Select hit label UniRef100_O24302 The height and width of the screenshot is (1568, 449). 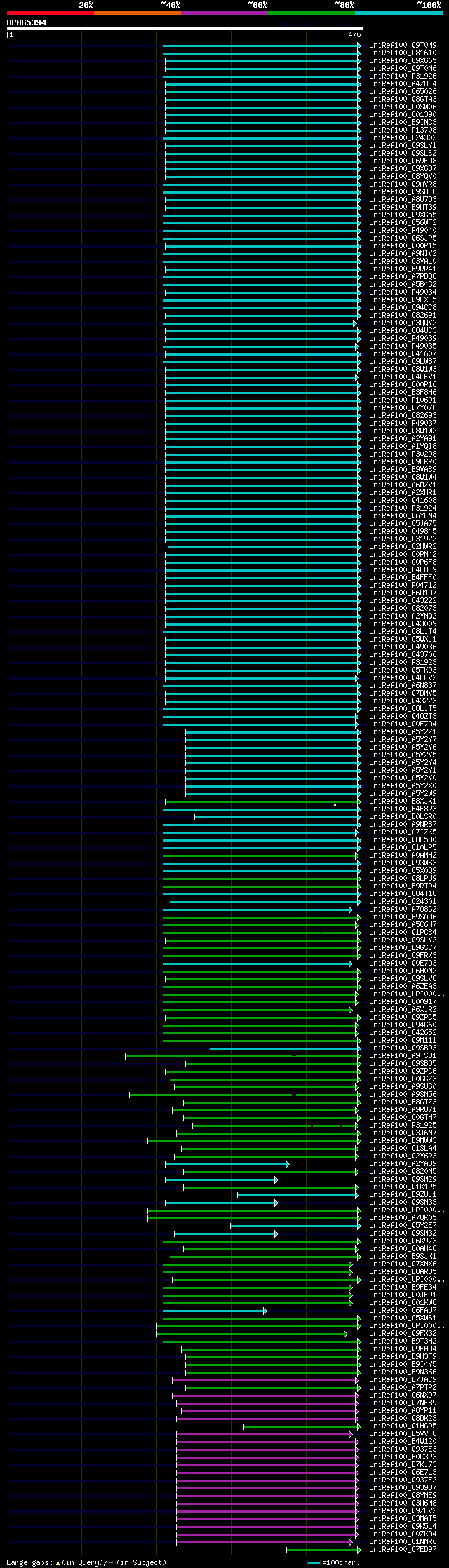(403, 137)
